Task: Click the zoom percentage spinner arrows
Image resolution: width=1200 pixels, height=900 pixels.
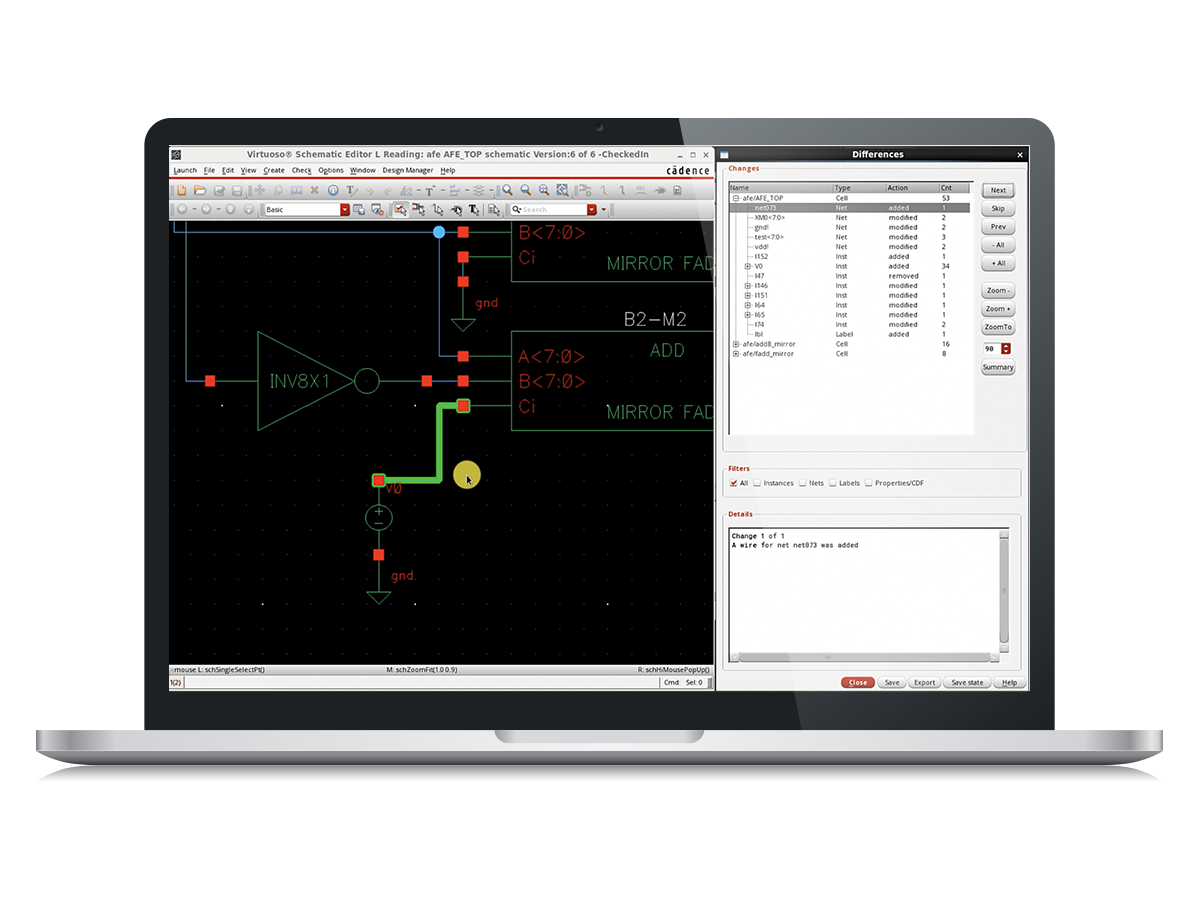Action: click(x=1005, y=348)
